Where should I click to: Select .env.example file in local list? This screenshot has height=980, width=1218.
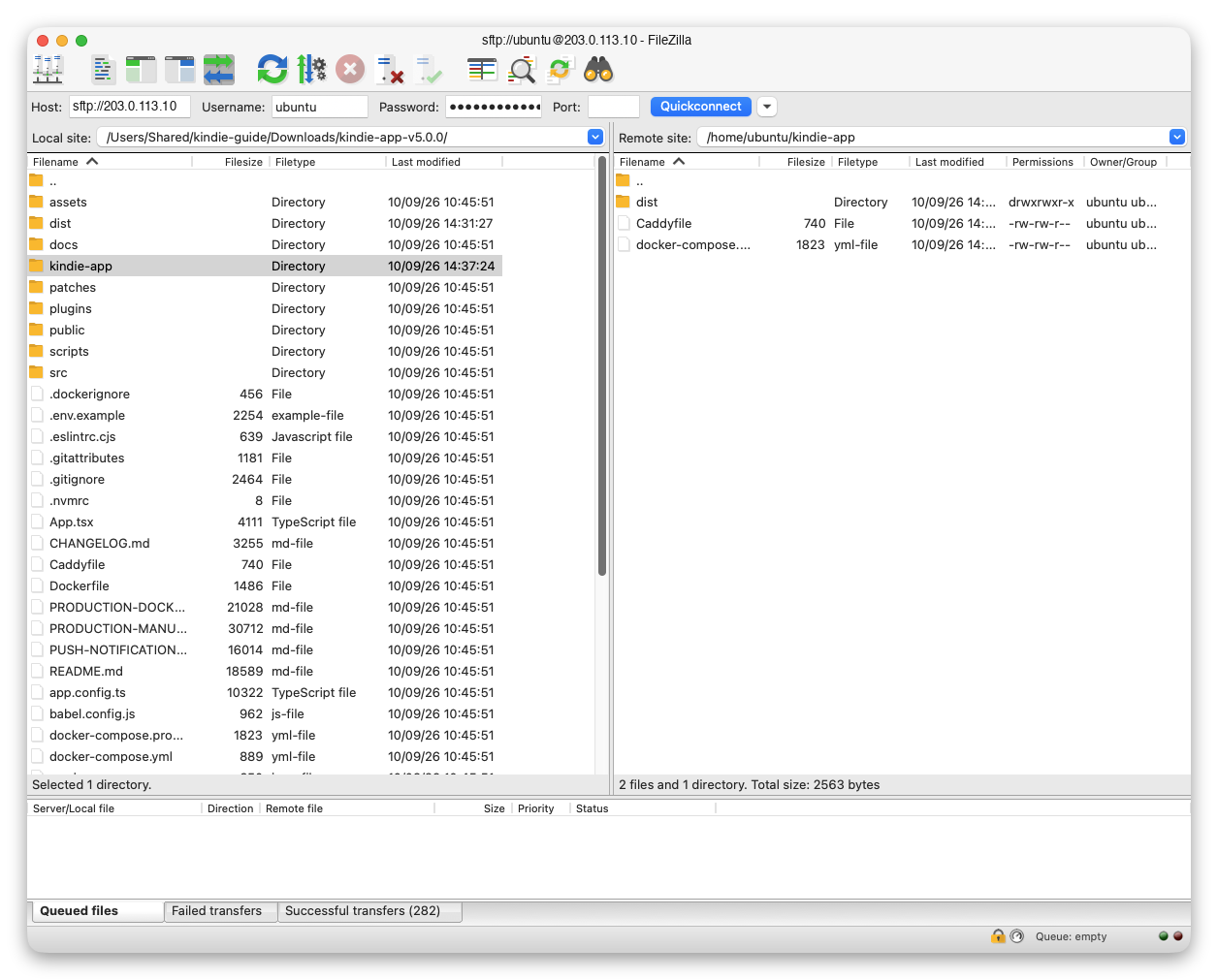265,415
